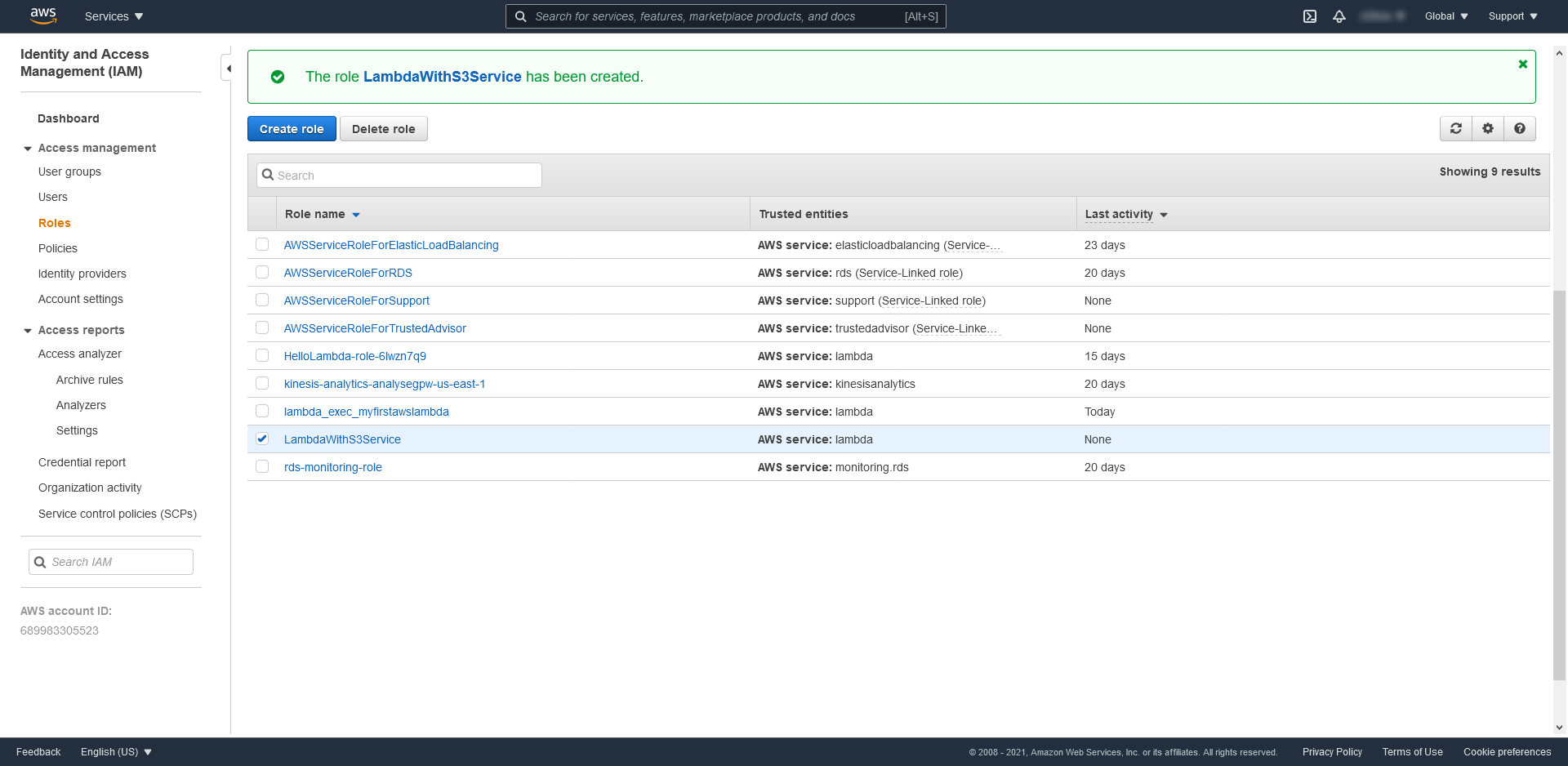The image size is (1568, 766).
Task: Open Organization activity page
Action: 90,488
